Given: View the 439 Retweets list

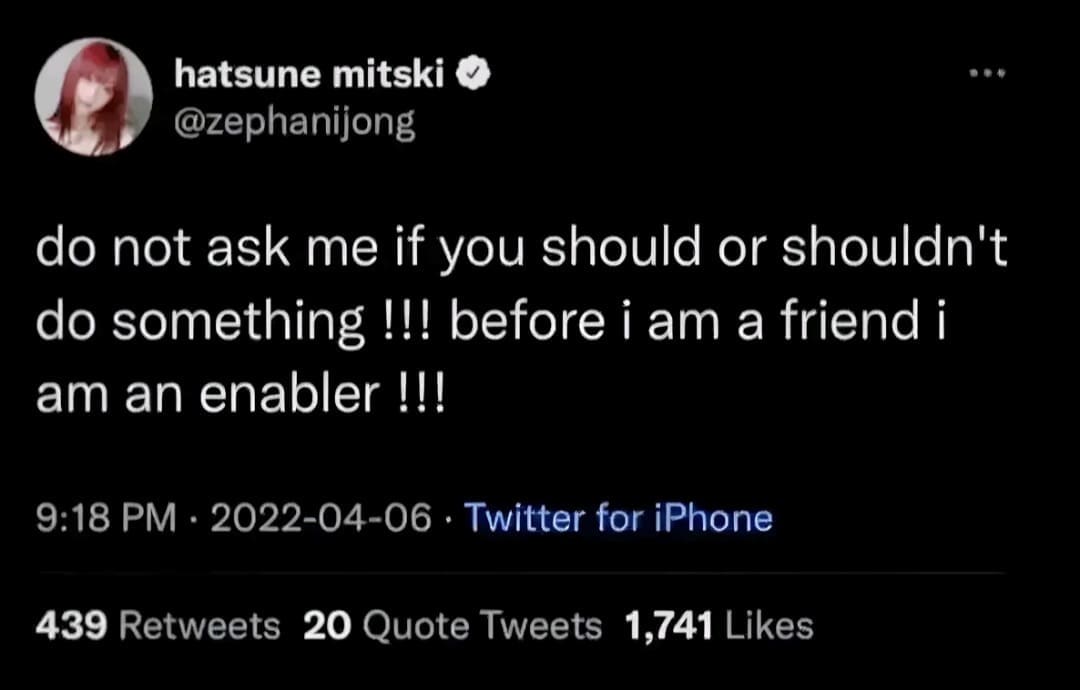Looking at the screenshot, I should pyautogui.click(x=158, y=626).
